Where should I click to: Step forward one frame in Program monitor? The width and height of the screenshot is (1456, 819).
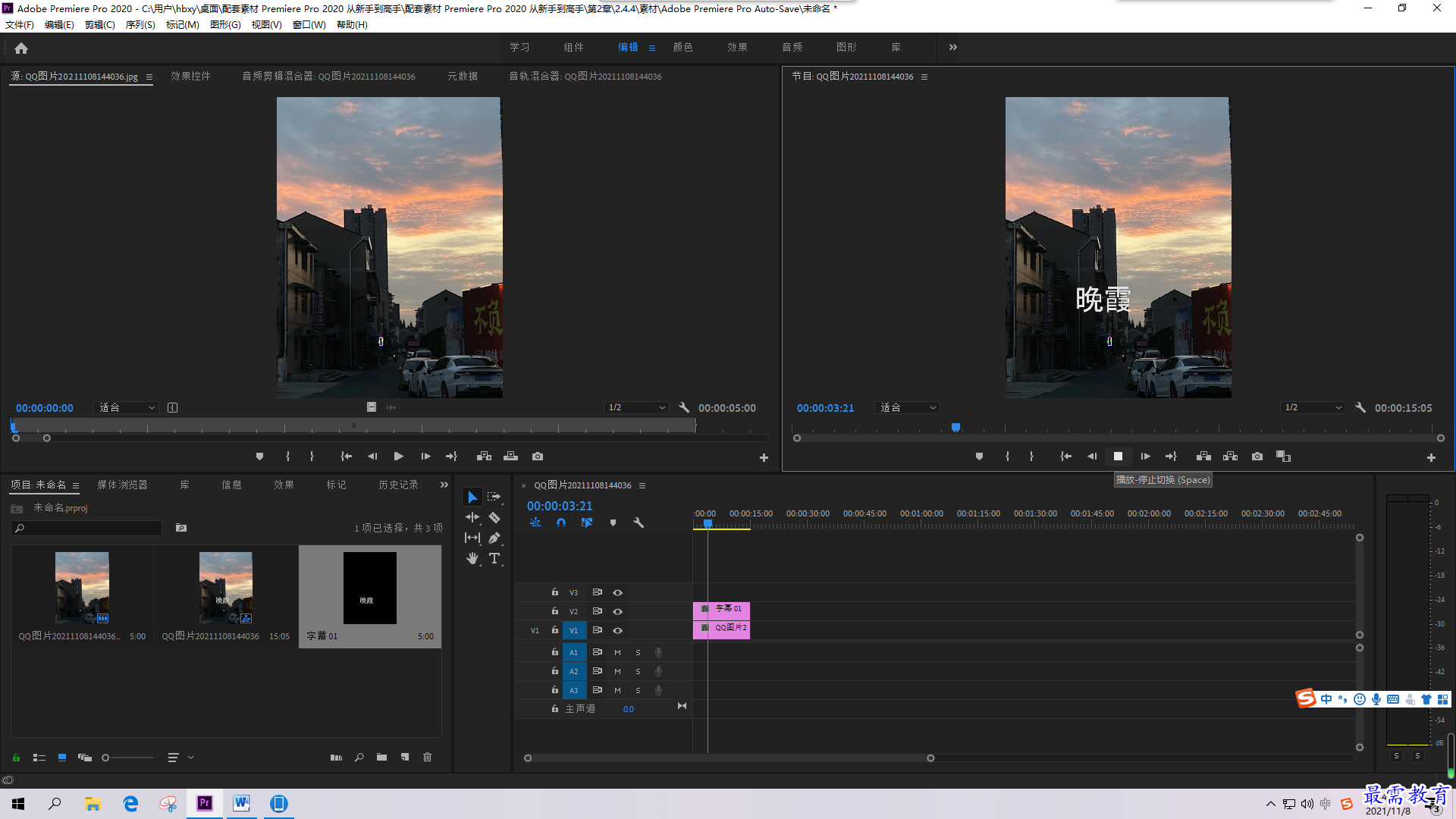click(1145, 457)
